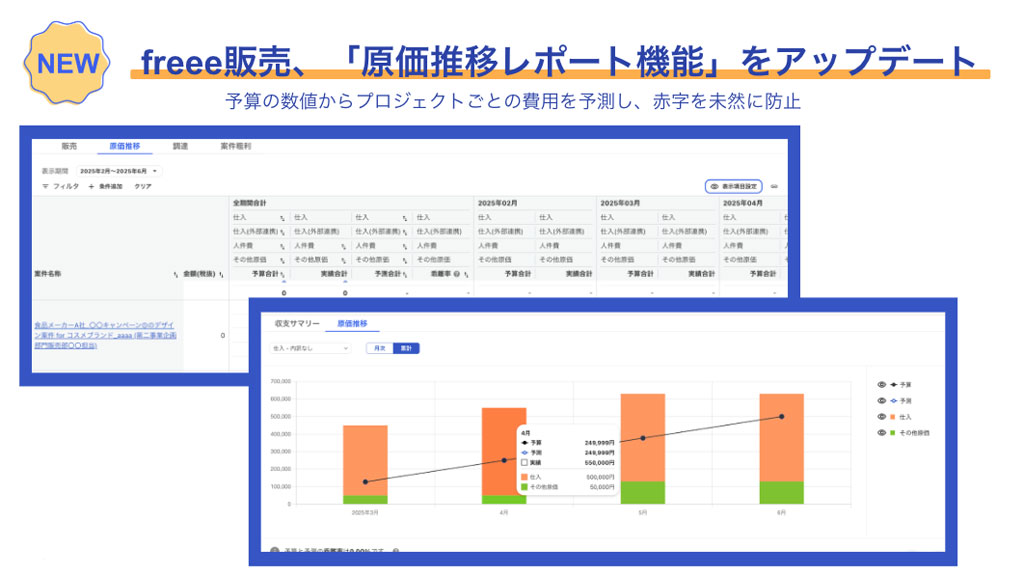Click the 表示項目設定 button
Image resolution: width=1024 pixels, height=576 pixels.
[x=734, y=187]
